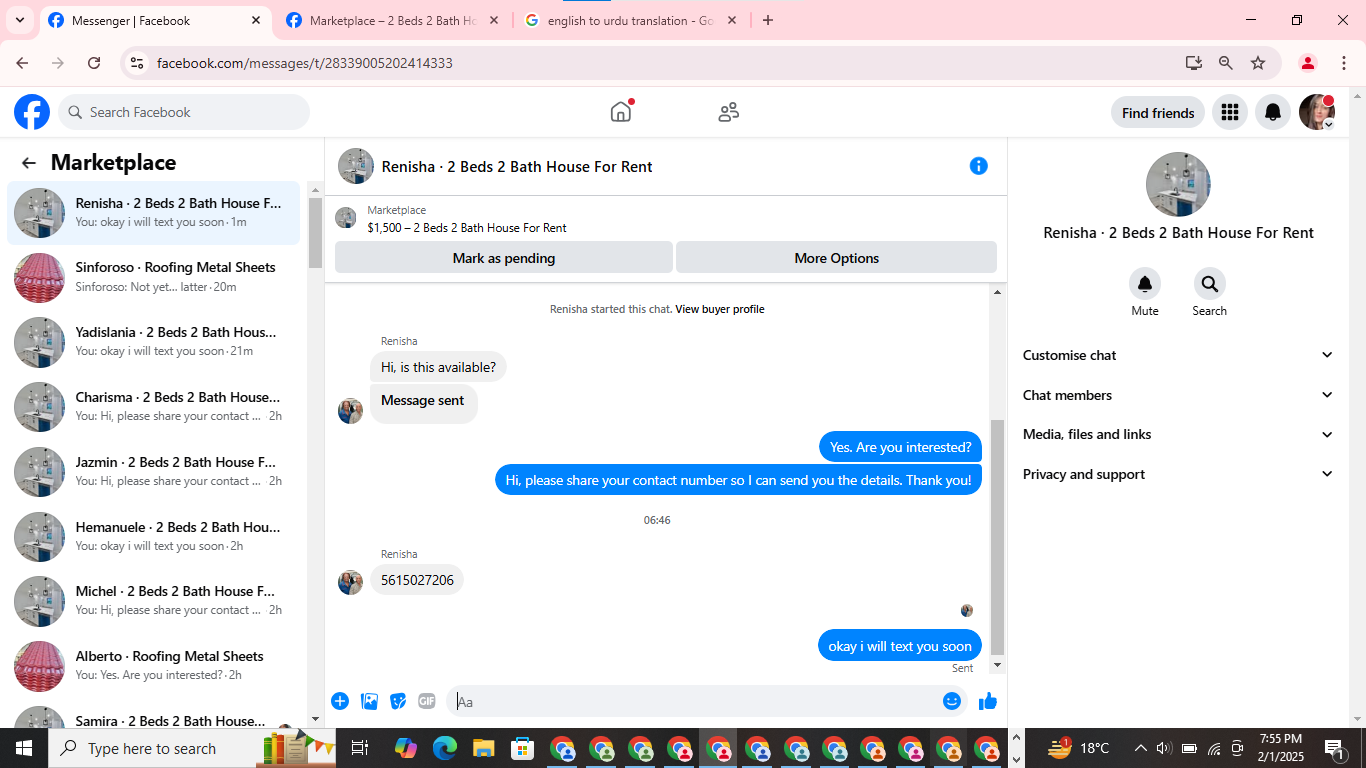Viewport: 1366px width, 768px height.
Task: Focus the Search Facebook field
Action: (x=184, y=112)
